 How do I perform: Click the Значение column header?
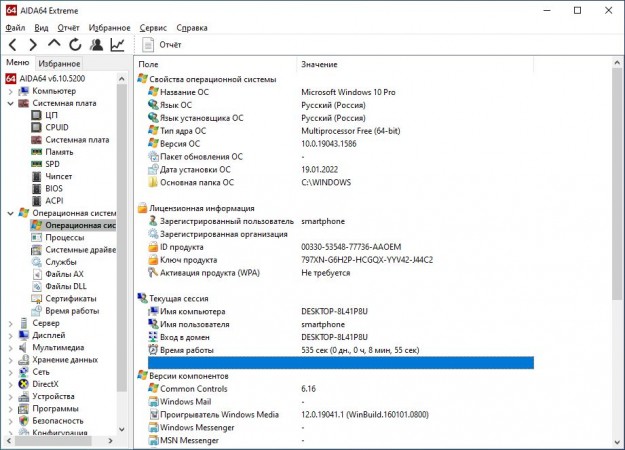click(320, 64)
